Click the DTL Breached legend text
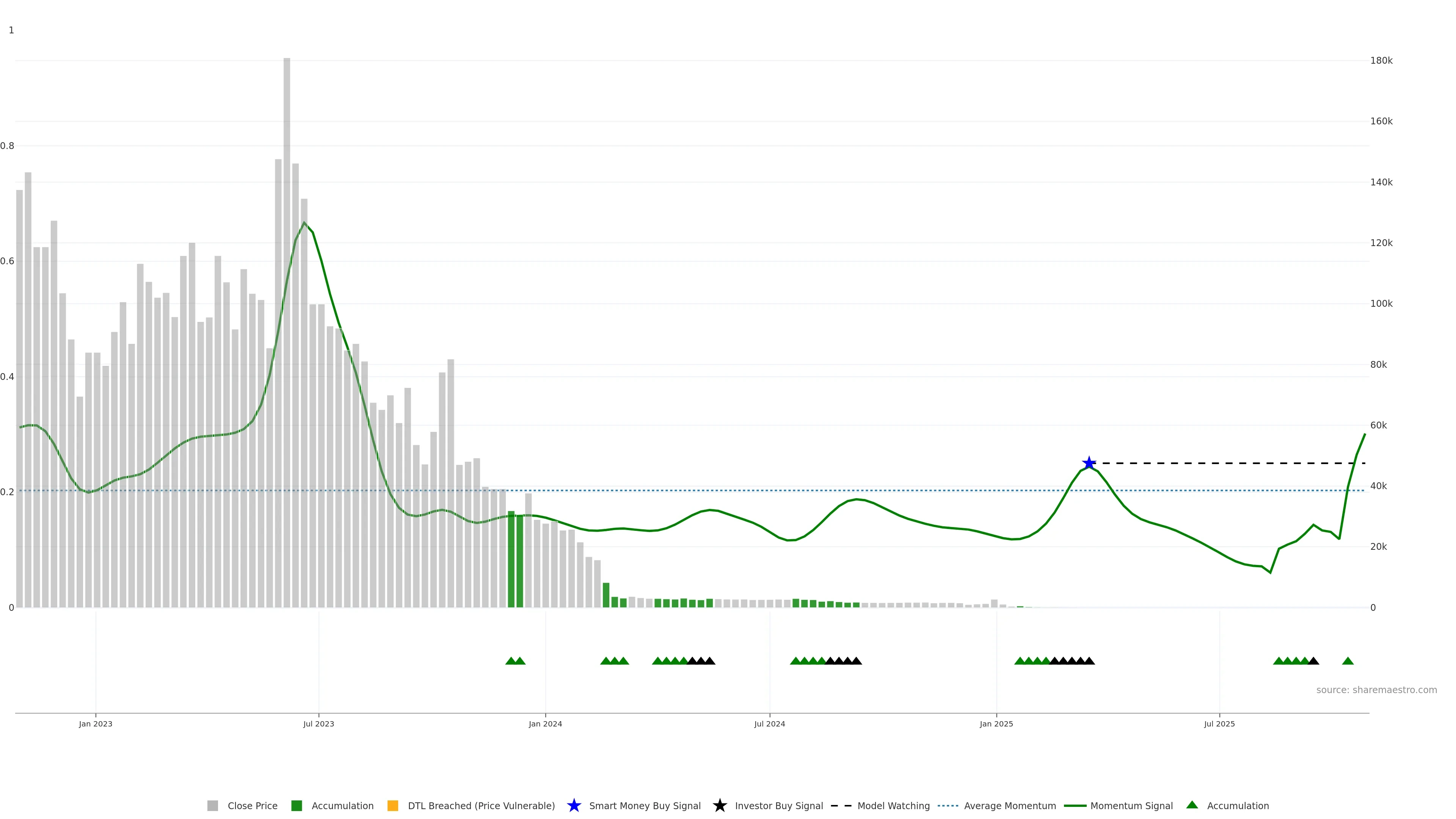The width and height of the screenshot is (1456, 819). [481, 806]
